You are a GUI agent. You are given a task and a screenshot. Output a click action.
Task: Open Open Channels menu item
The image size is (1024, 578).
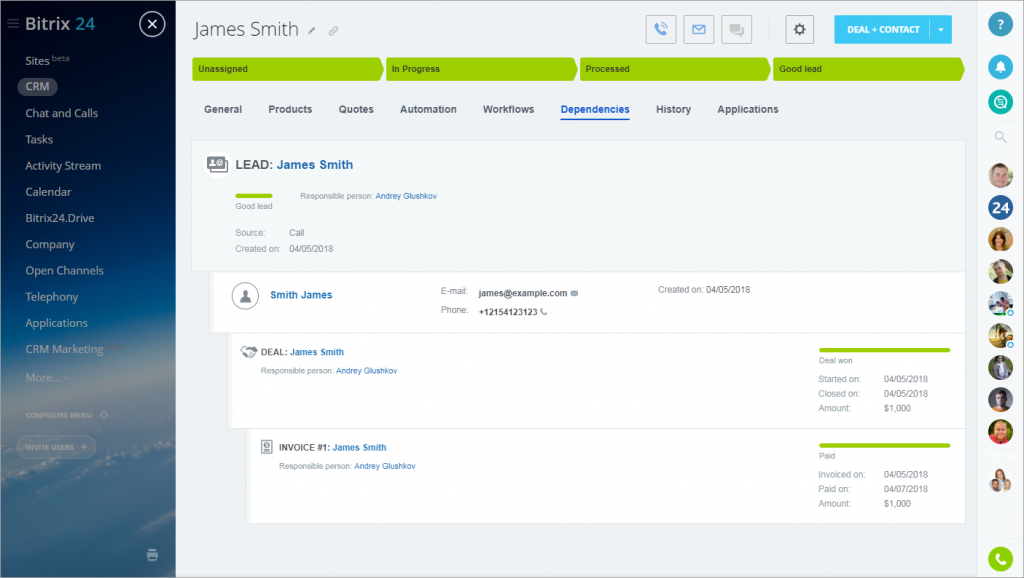65,270
